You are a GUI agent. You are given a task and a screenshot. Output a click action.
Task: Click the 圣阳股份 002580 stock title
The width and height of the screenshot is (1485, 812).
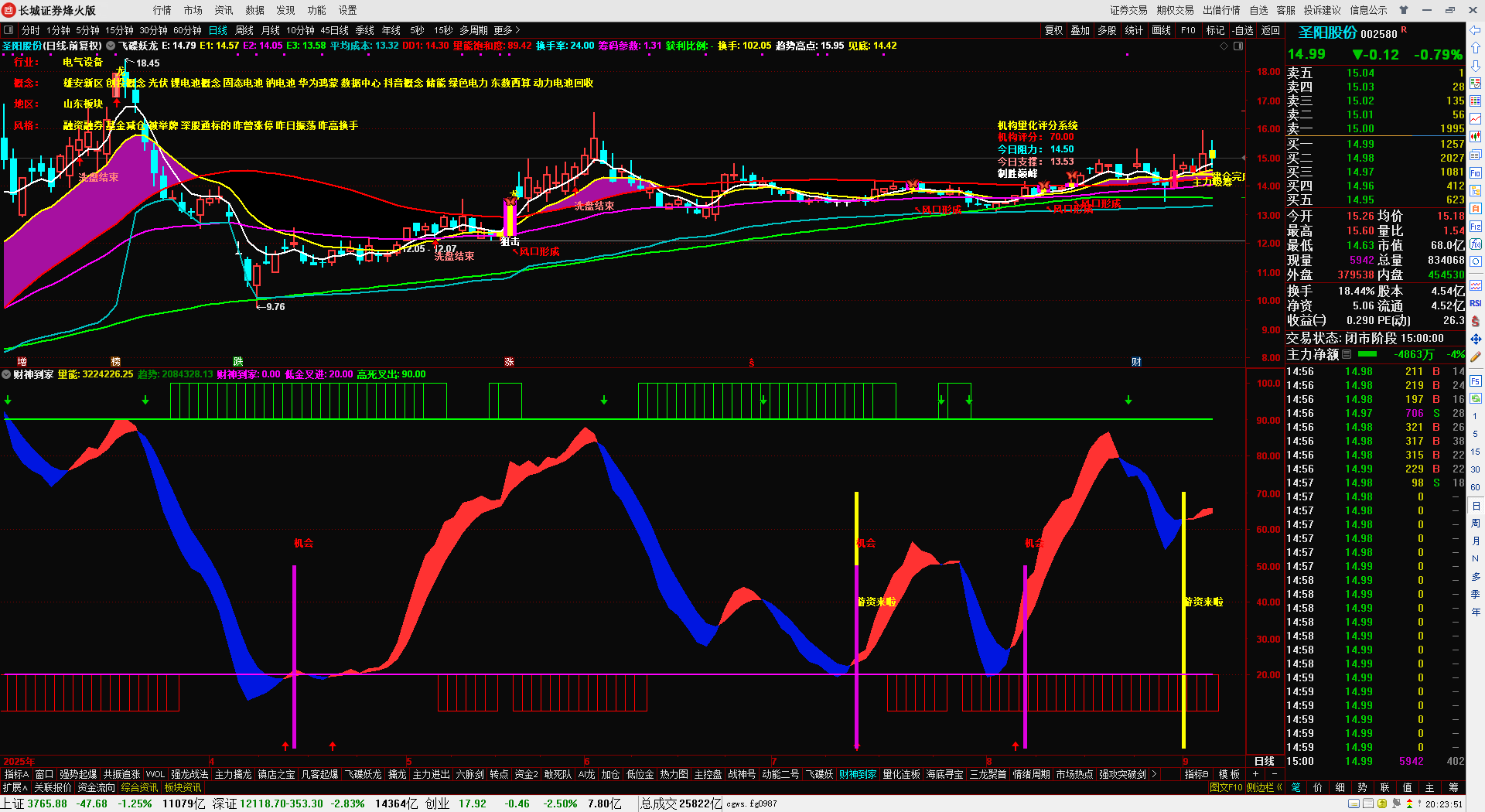pyautogui.click(x=1347, y=33)
